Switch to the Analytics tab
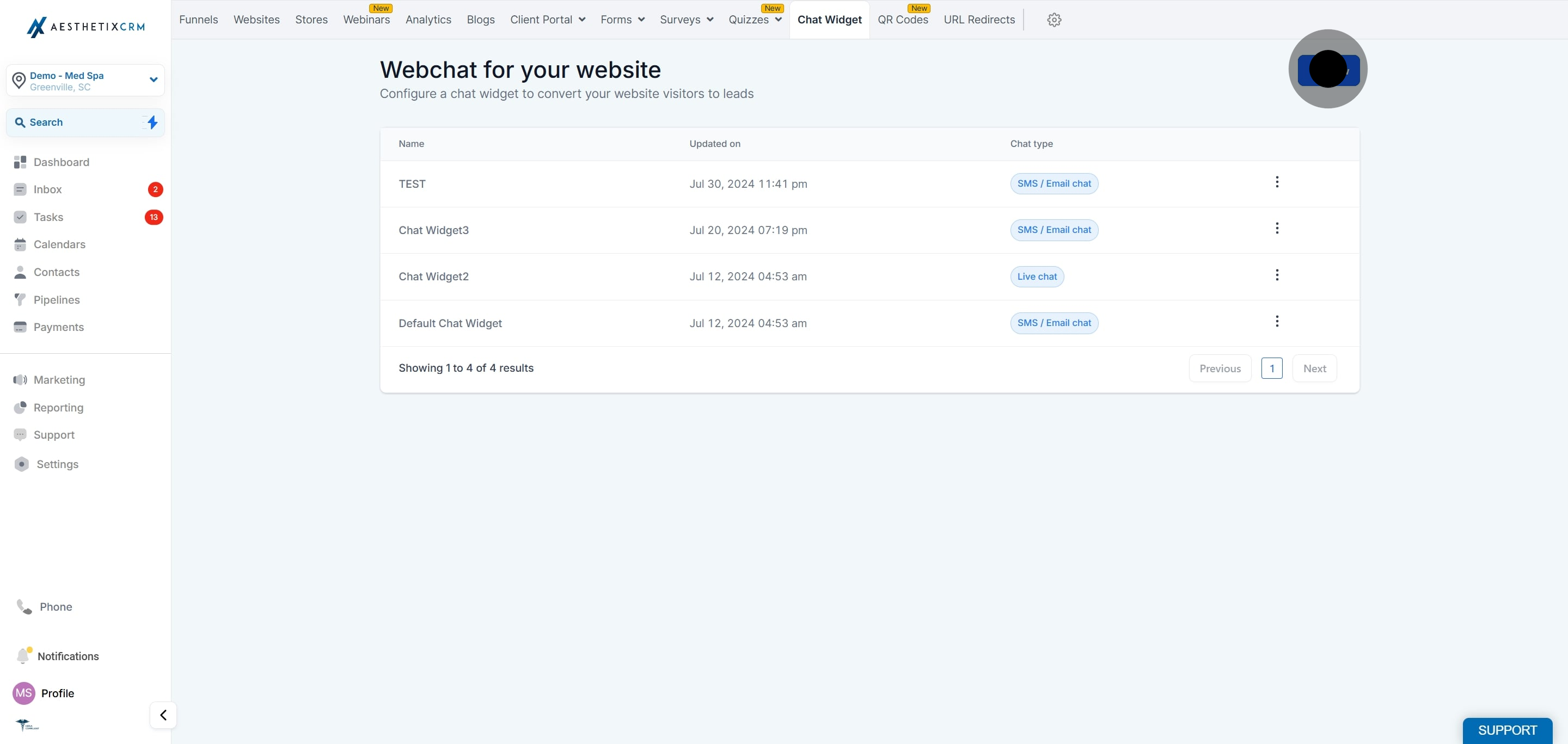Image resolution: width=1568 pixels, height=744 pixels. (428, 20)
